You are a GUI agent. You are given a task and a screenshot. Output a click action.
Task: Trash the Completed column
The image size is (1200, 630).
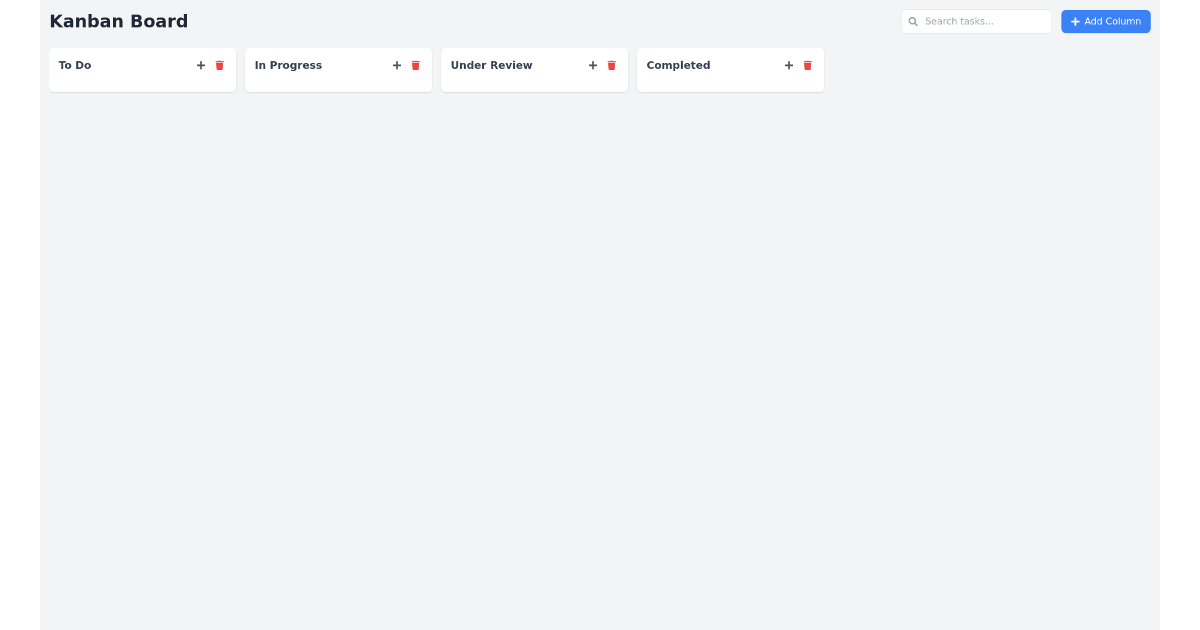point(807,65)
